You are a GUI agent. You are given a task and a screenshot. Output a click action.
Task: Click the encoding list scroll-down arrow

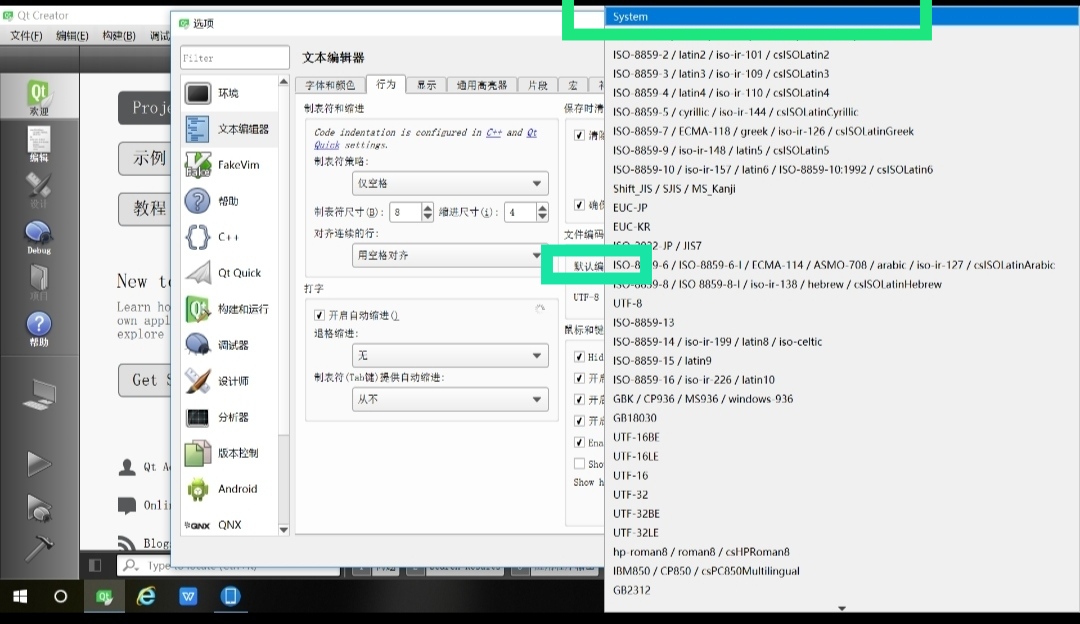pos(842,607)
